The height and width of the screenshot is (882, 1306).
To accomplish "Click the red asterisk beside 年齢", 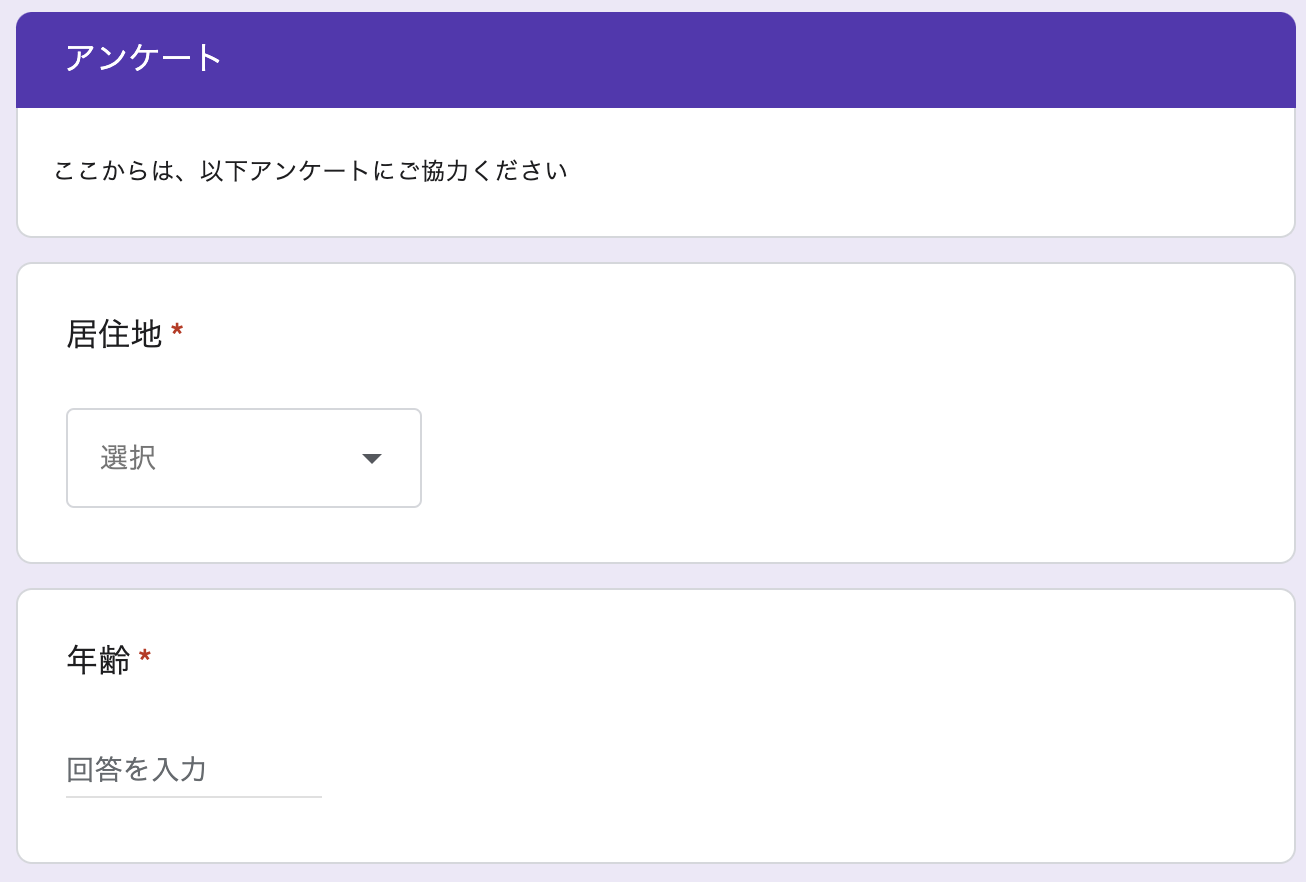I will tap(145, 656).
